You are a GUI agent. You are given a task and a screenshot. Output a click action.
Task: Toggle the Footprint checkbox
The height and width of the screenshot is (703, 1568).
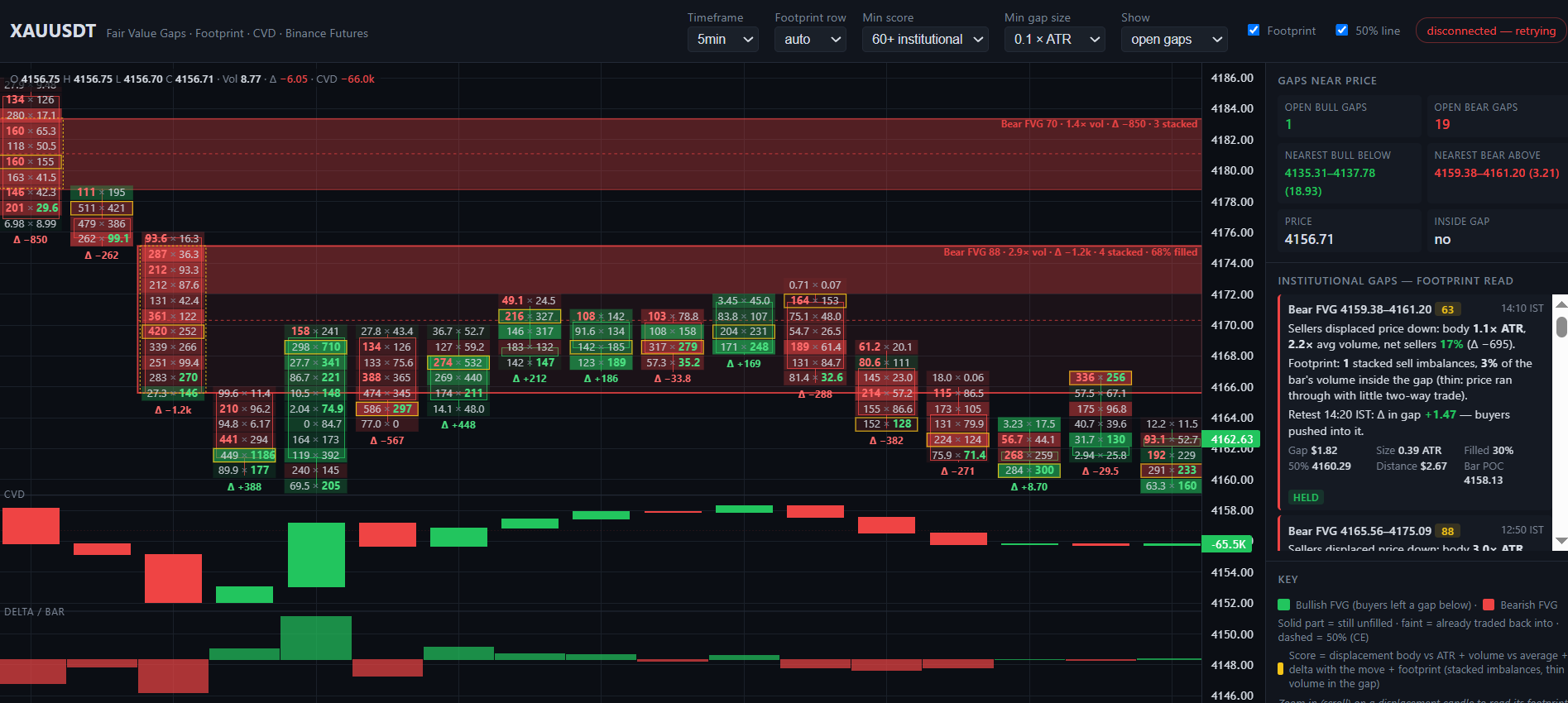tap(1254, 30)
